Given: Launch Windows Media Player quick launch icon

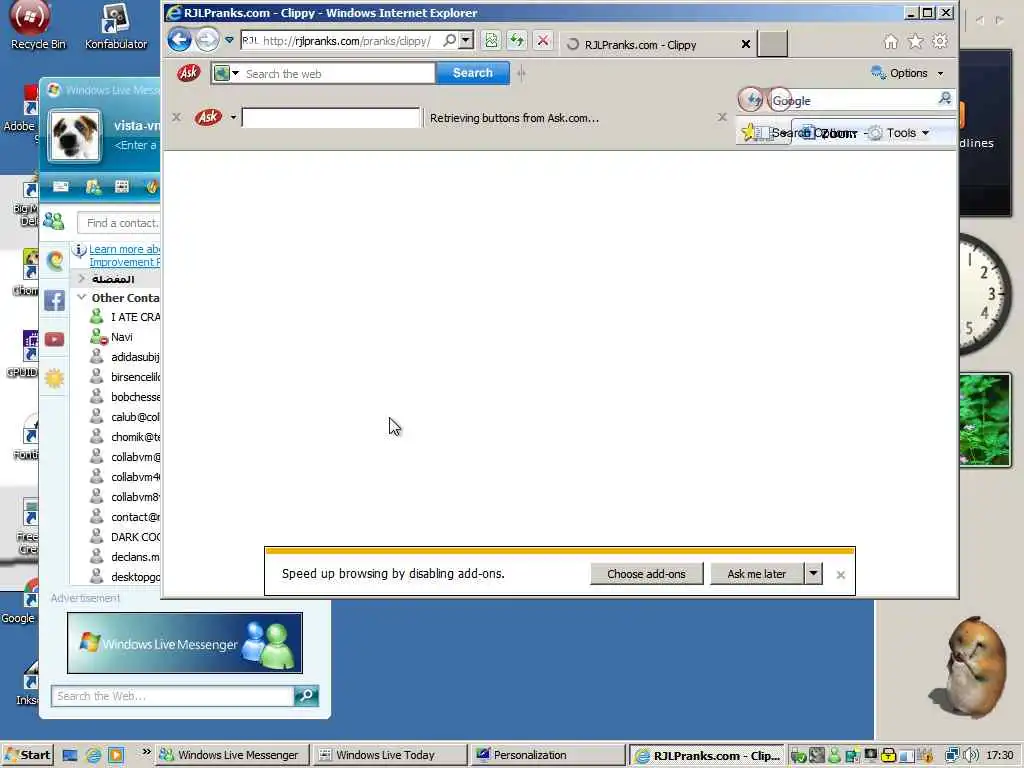Looking at the screenshot, I should [x=116, y=756].
